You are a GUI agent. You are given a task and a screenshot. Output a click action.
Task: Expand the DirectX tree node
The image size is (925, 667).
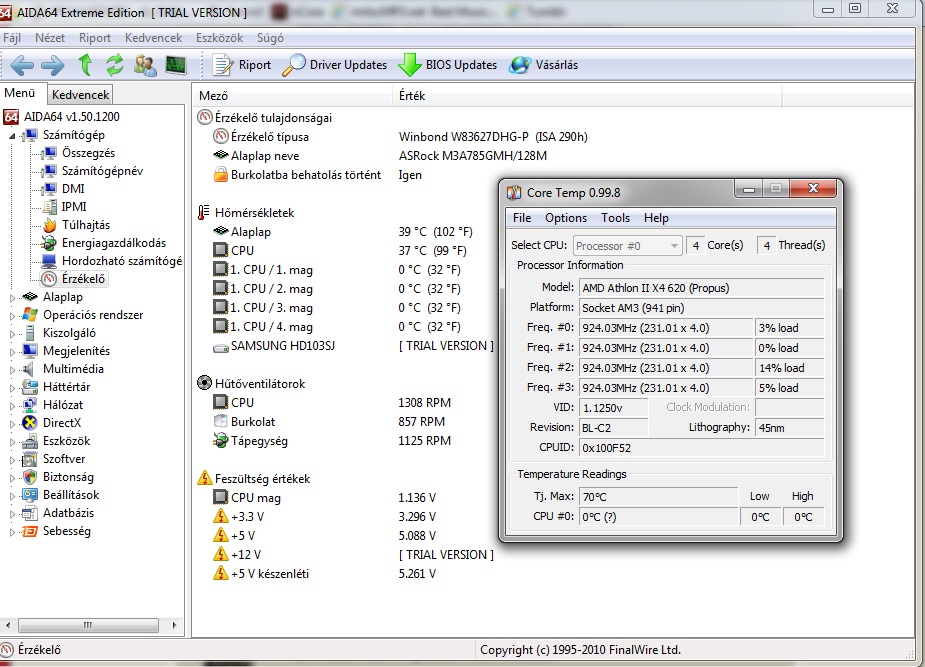pyautogui.click(x=12, y=423)
